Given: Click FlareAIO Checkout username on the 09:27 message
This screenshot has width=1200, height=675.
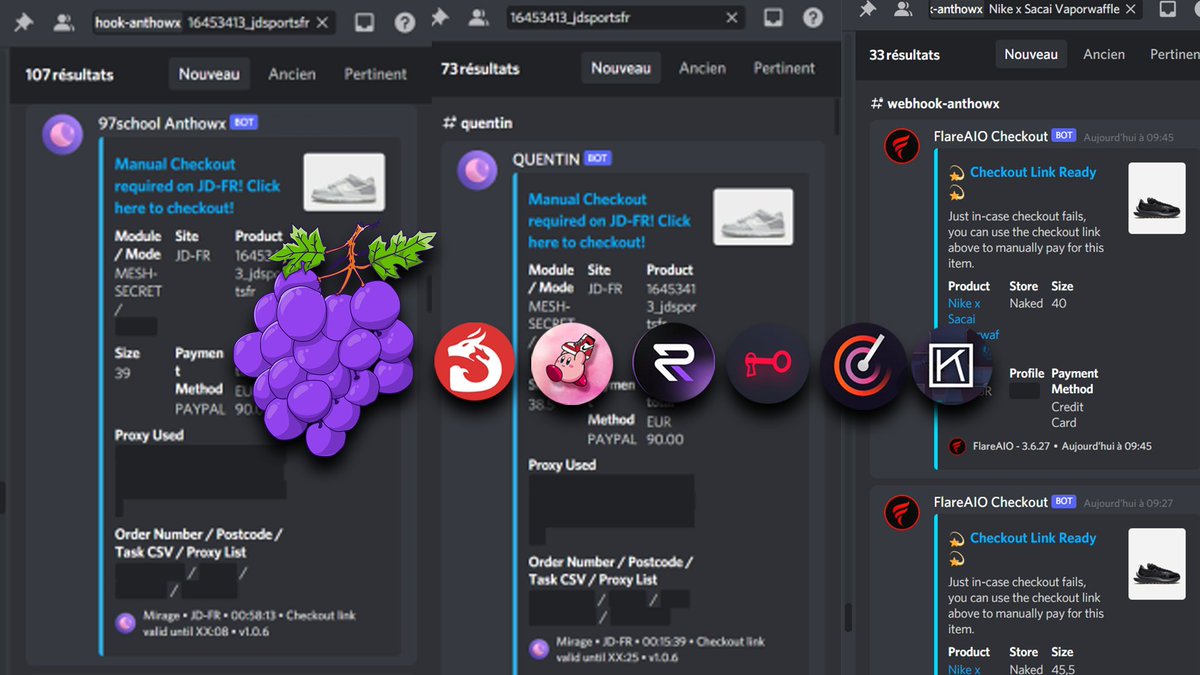Looking at the screenshot, I should click(x=990, y=502).
